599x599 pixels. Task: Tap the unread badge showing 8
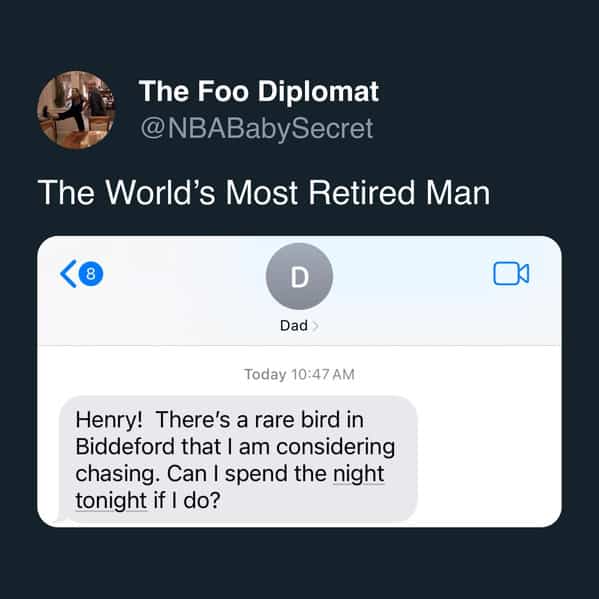[x=91, y=274]
